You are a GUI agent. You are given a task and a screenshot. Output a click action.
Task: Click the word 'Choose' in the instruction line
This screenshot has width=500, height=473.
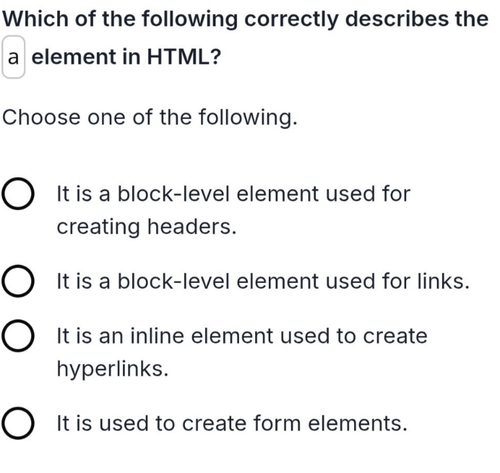click(x=41, y=118)
